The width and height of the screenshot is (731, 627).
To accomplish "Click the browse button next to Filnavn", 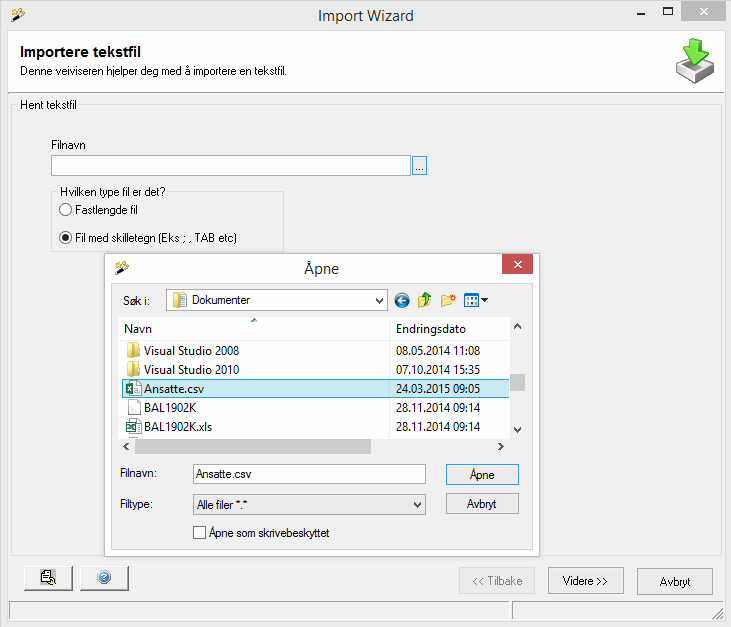I will 420,166.
